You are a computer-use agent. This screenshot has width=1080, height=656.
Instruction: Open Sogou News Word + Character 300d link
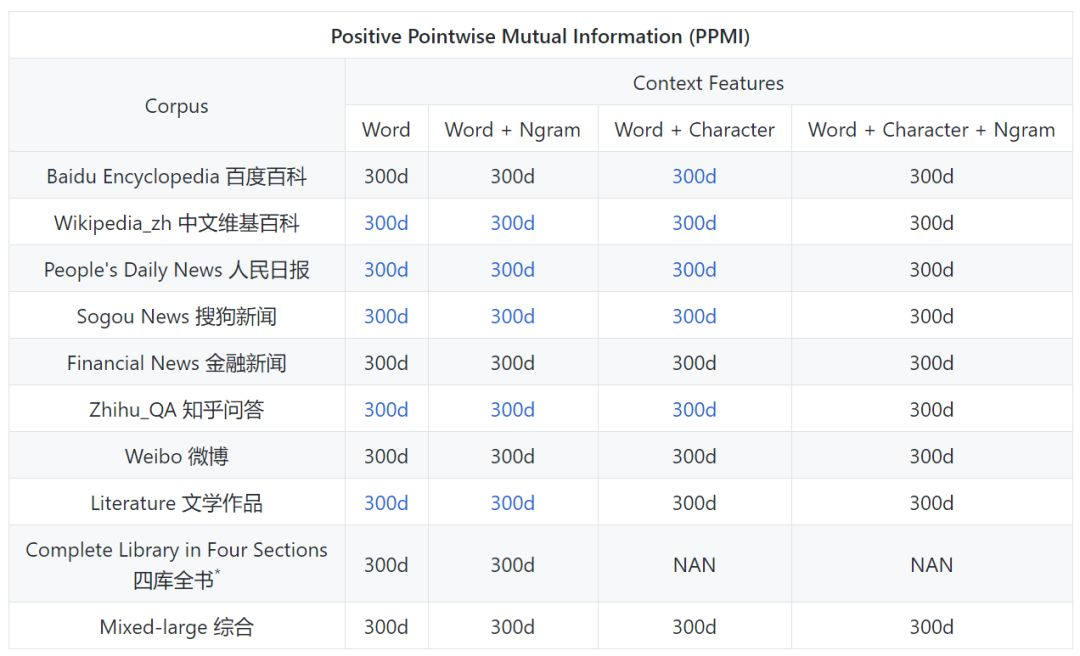[x=694, y=316]
